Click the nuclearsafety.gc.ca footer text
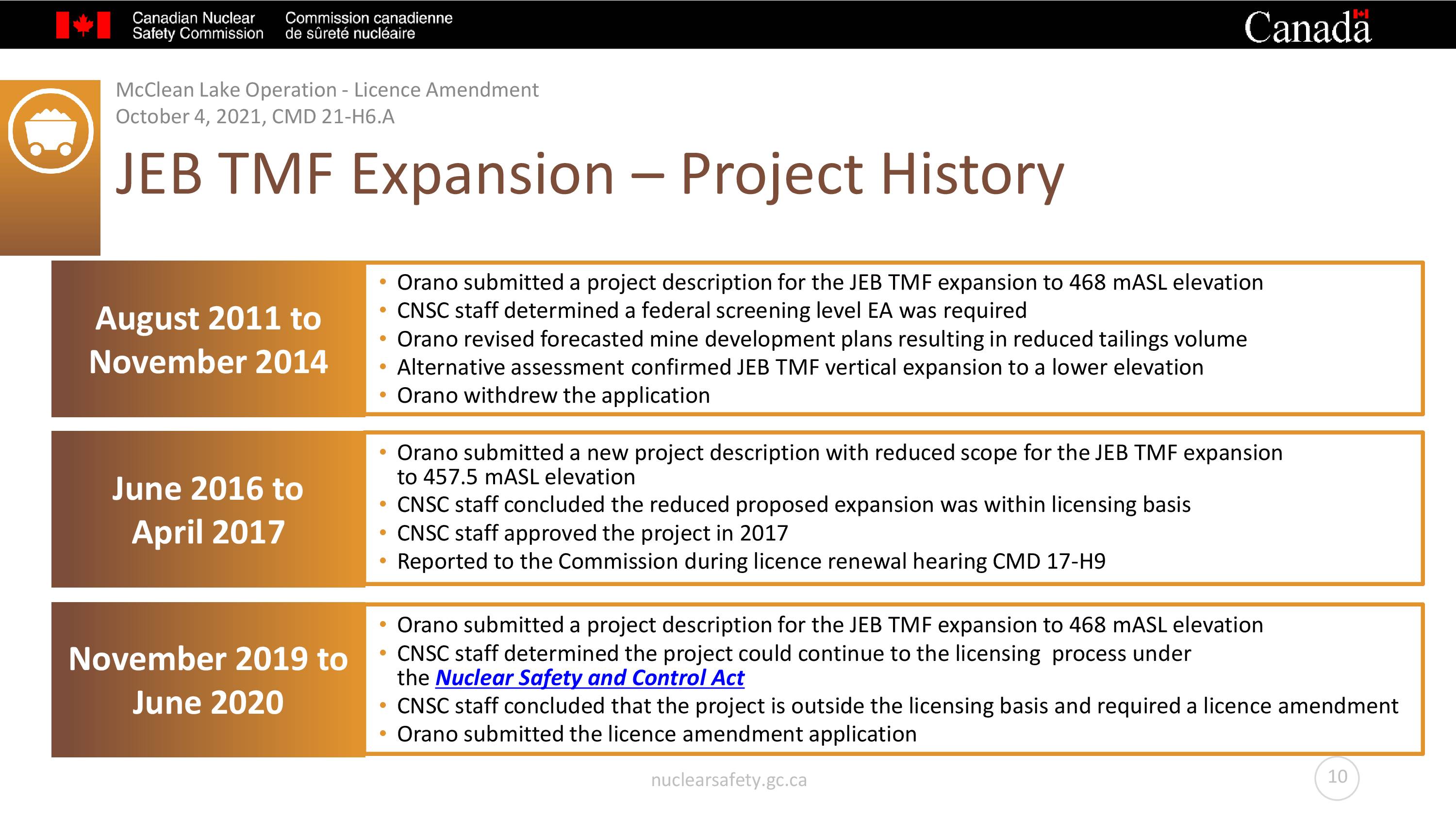This screenshot has height=819, width=1456. (x=728, y=780)
